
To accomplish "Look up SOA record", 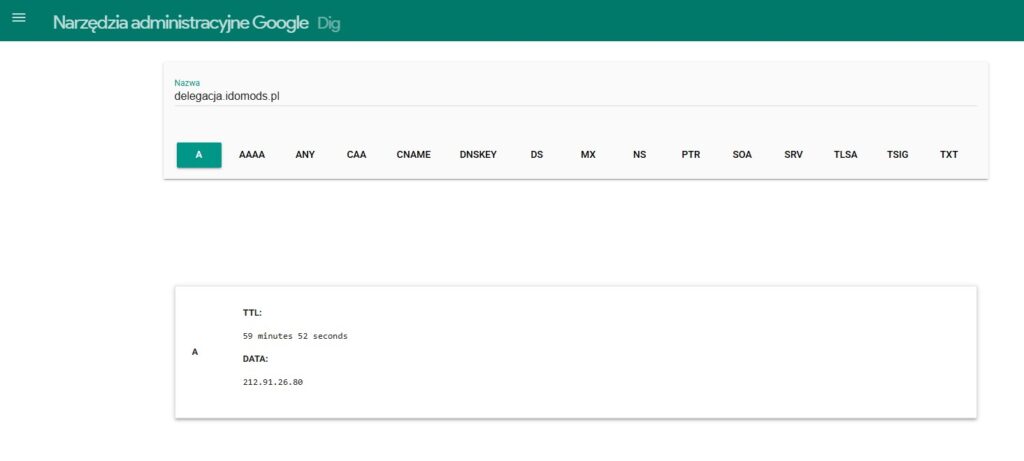I will pos(742,155).
